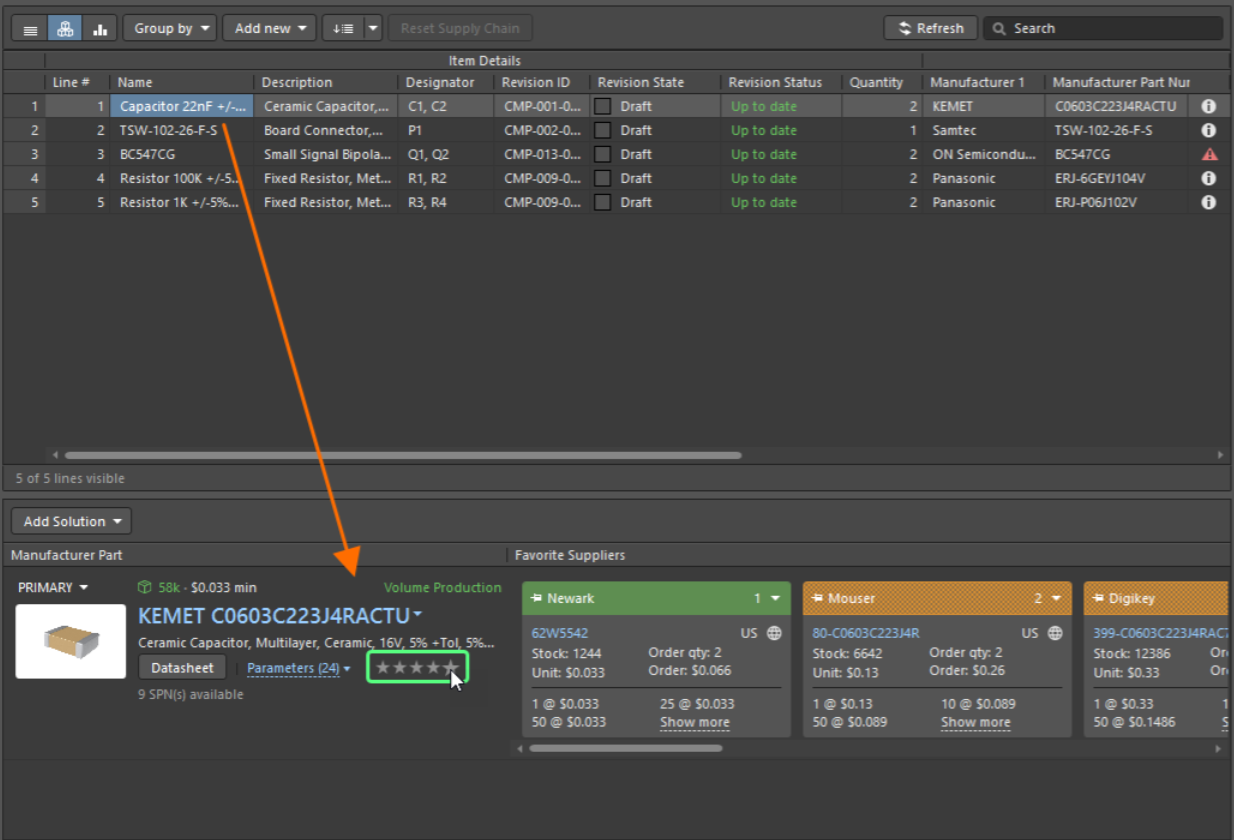The width and height of the screenshot is (1234, 840).
Task: Select the Capacitor 22nF name cell
Action: point(182,106)
